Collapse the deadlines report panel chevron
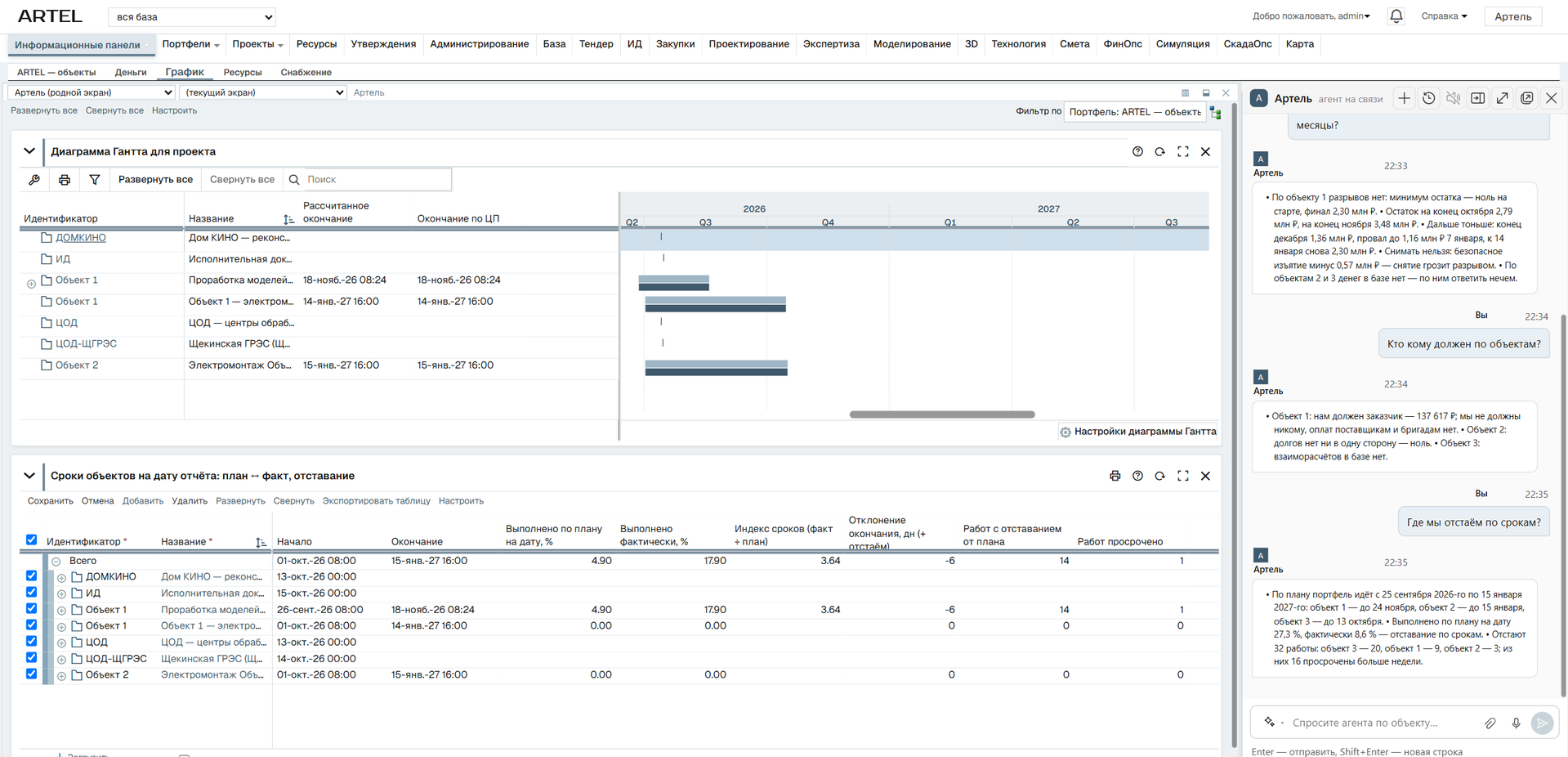This screenshot has width=1568, height=757. point(29,476)
